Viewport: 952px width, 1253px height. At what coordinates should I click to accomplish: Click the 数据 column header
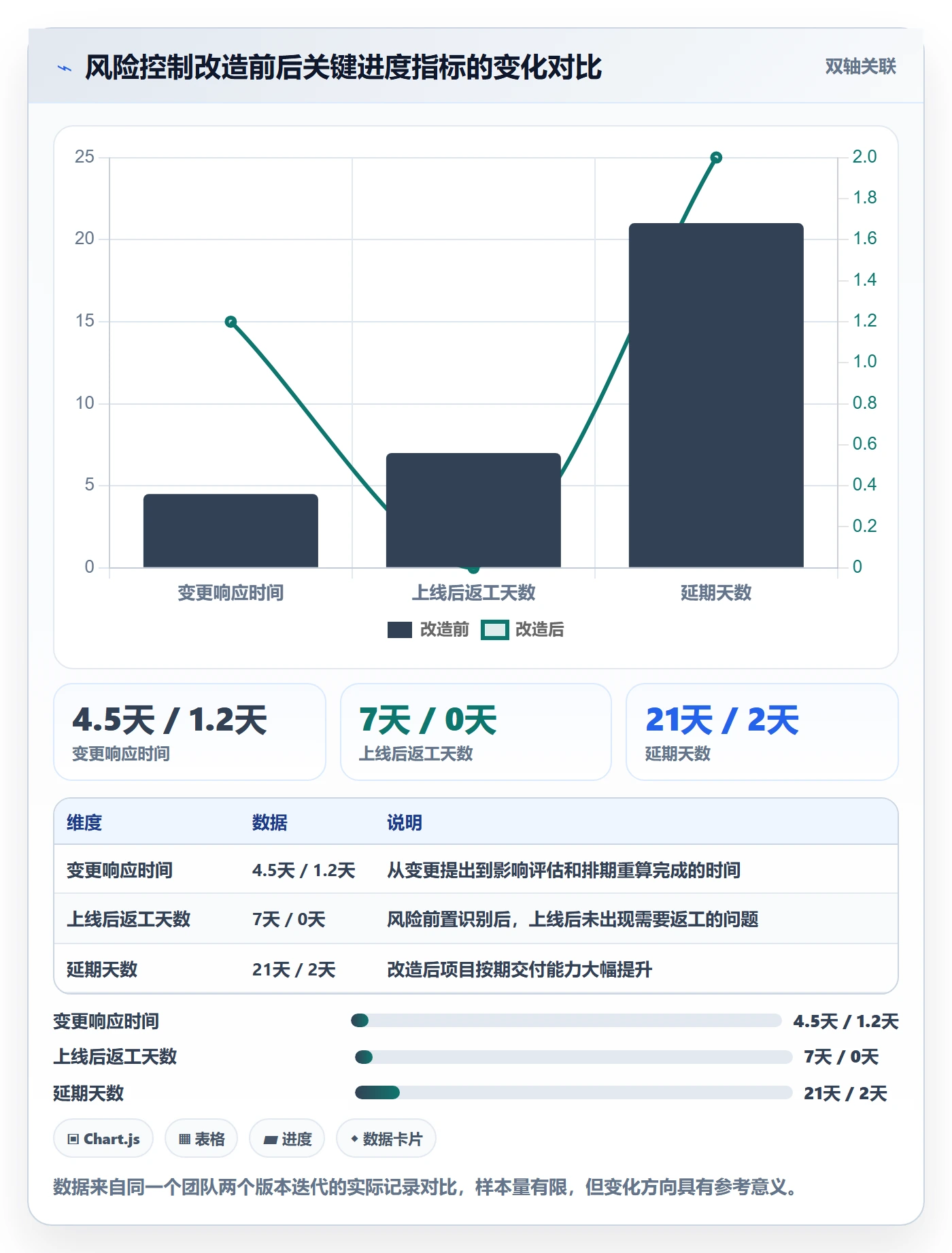(x=270, y=822)
